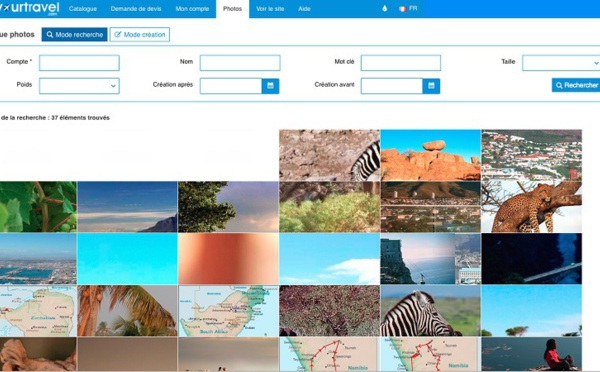
Task: Expand the Taille dropdown
Action: (561, 63)
